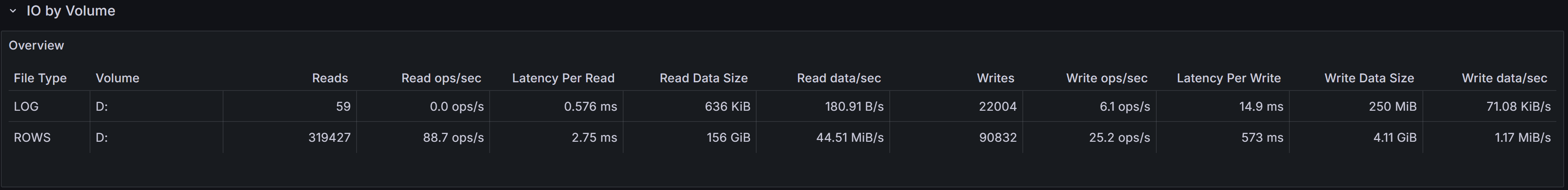Select the ROWS file type cell
1568x190 pixels.
click(x=32, y=137)
